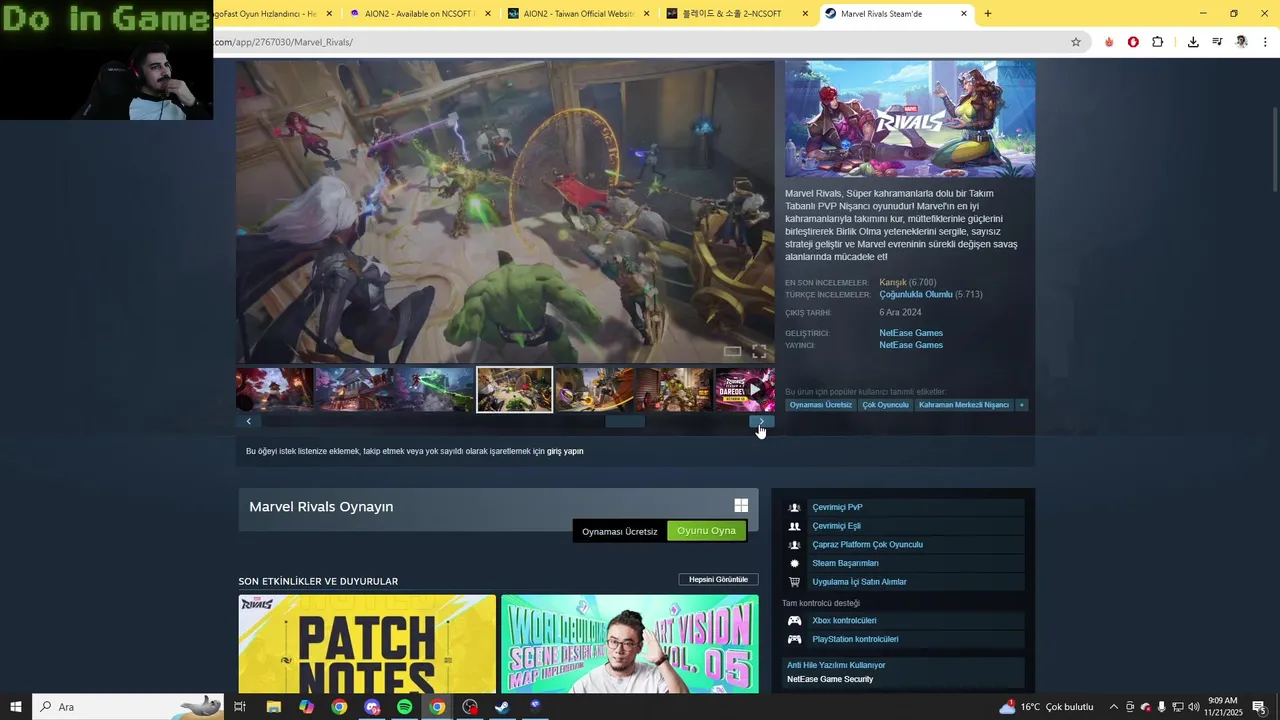Screen dimensions: 1280x720
Task: Click the address bar URL field
Action: [640, 42]
